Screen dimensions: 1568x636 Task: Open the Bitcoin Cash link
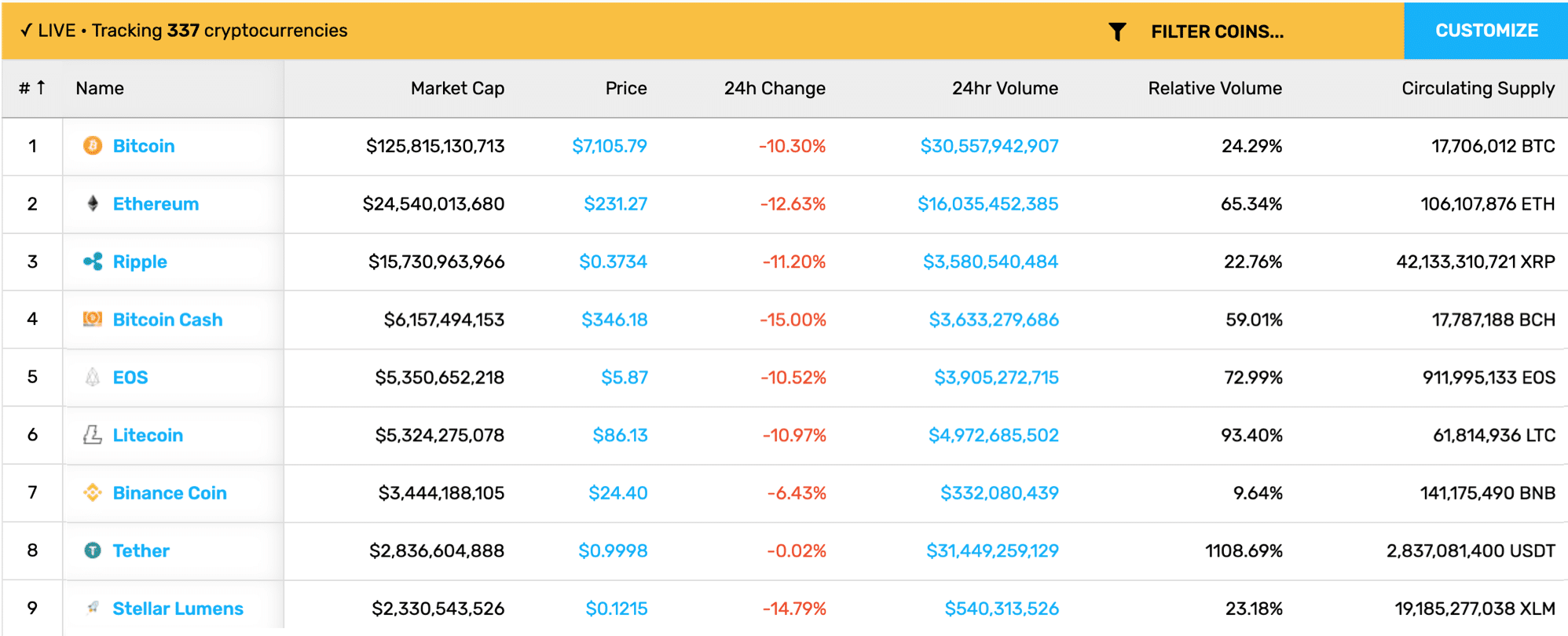[167, 320]
